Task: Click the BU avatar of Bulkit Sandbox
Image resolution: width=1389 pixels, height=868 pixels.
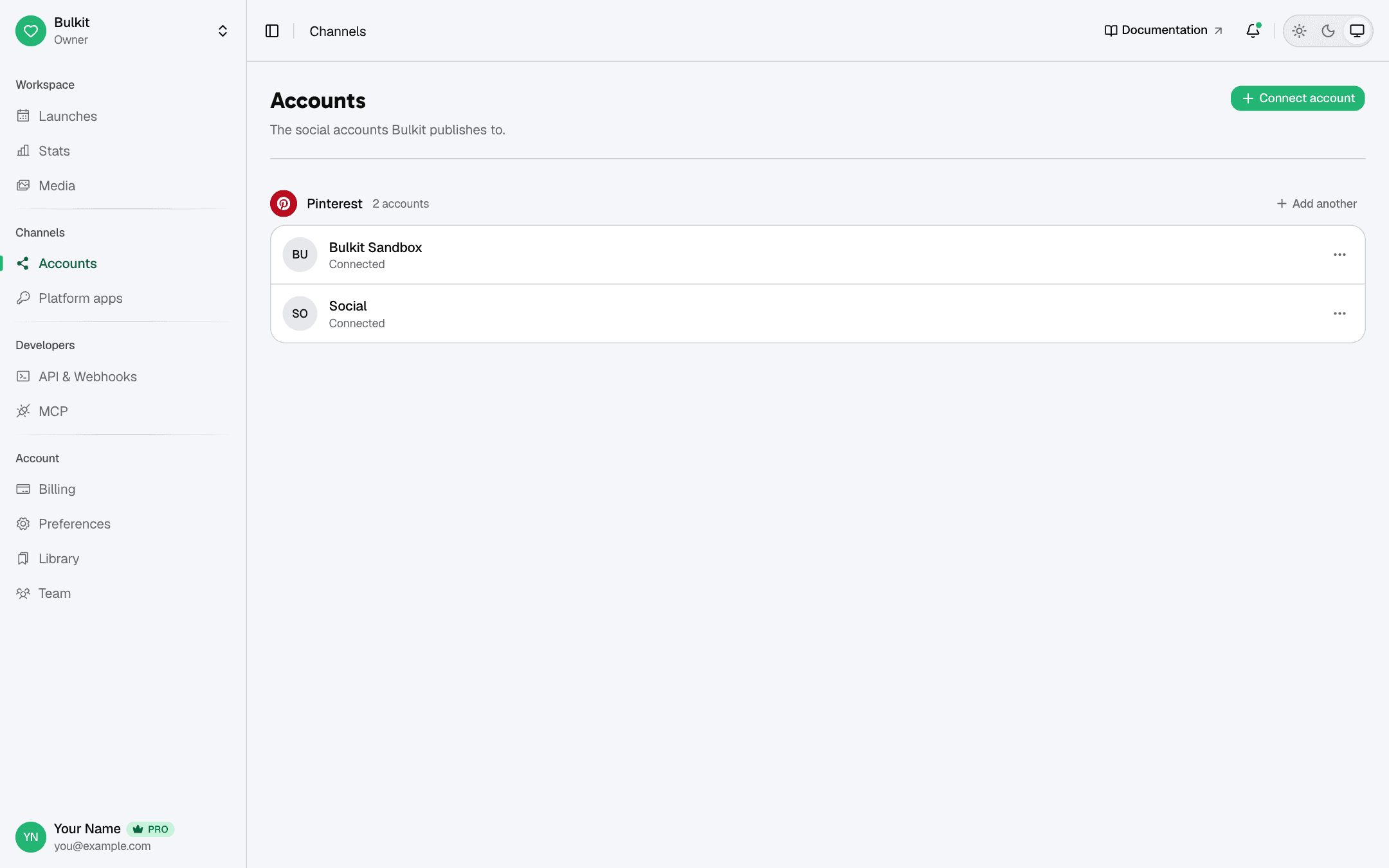Action: pos(300,255)
